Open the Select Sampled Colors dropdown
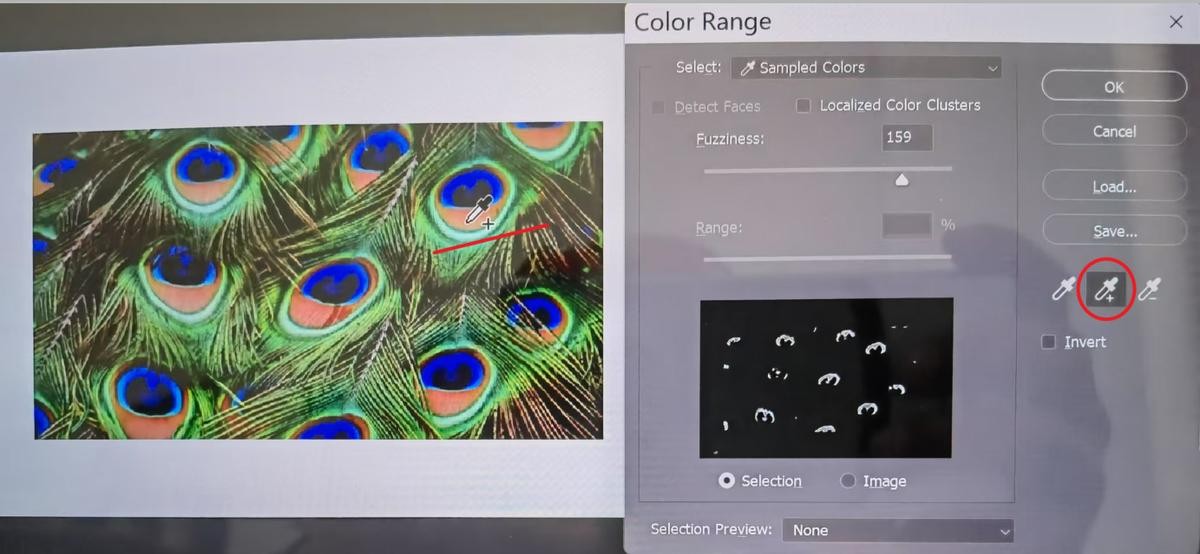1200x554 pixels. pos(866,68)
